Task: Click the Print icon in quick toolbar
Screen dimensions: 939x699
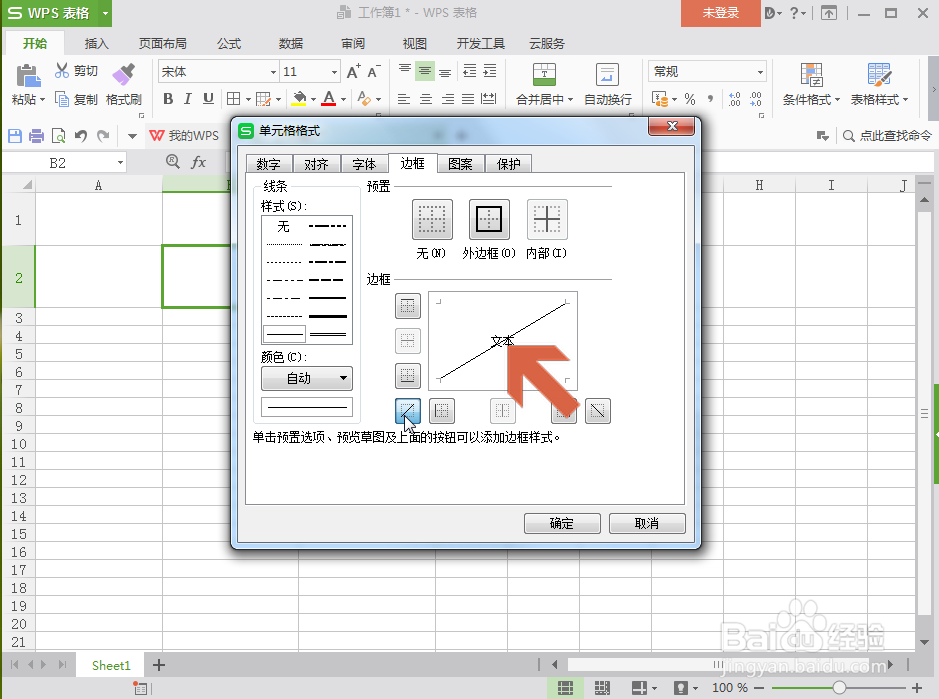Action: point(37,136)
